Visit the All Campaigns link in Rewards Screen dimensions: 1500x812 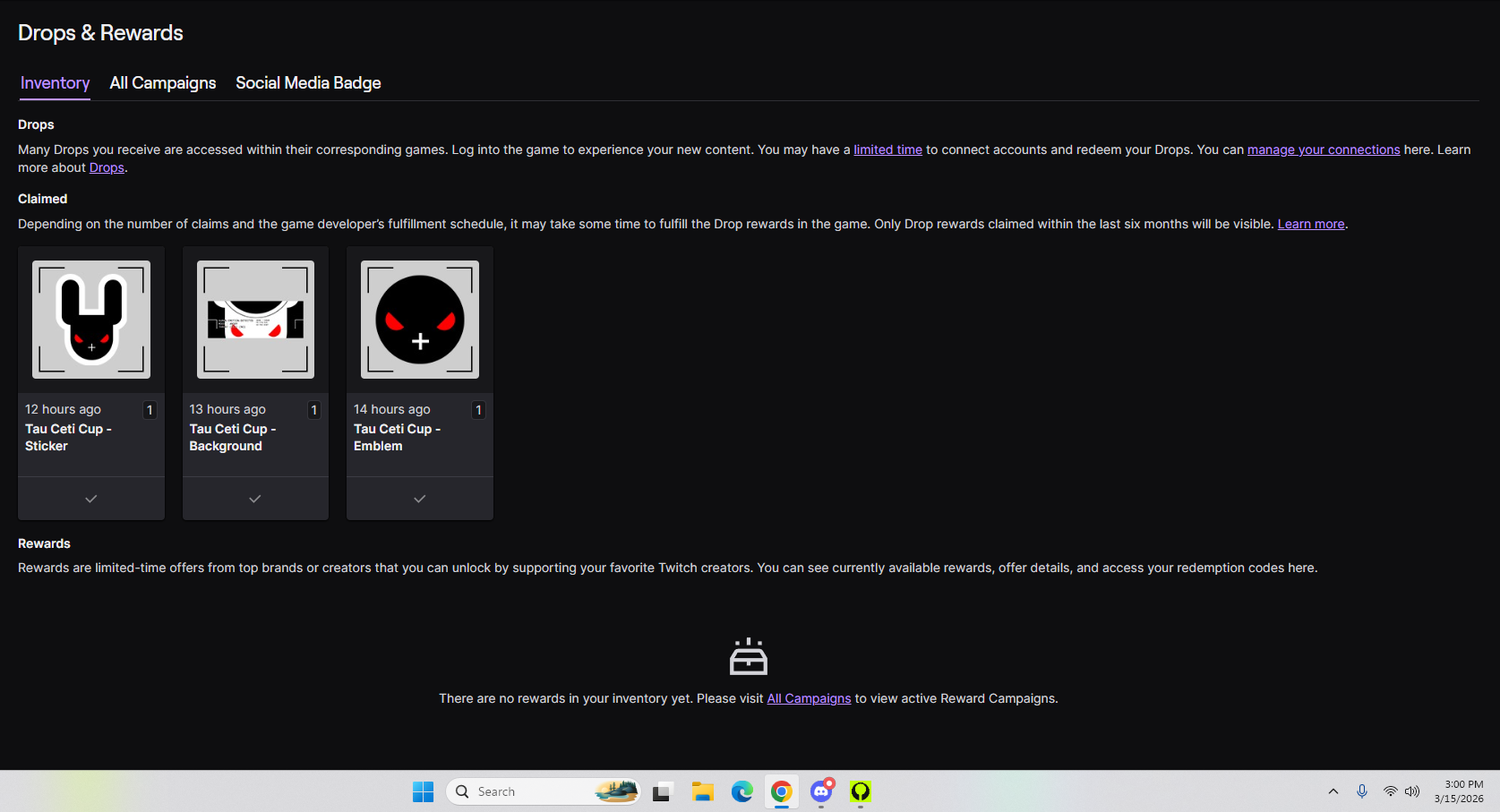tap(809, 698)
